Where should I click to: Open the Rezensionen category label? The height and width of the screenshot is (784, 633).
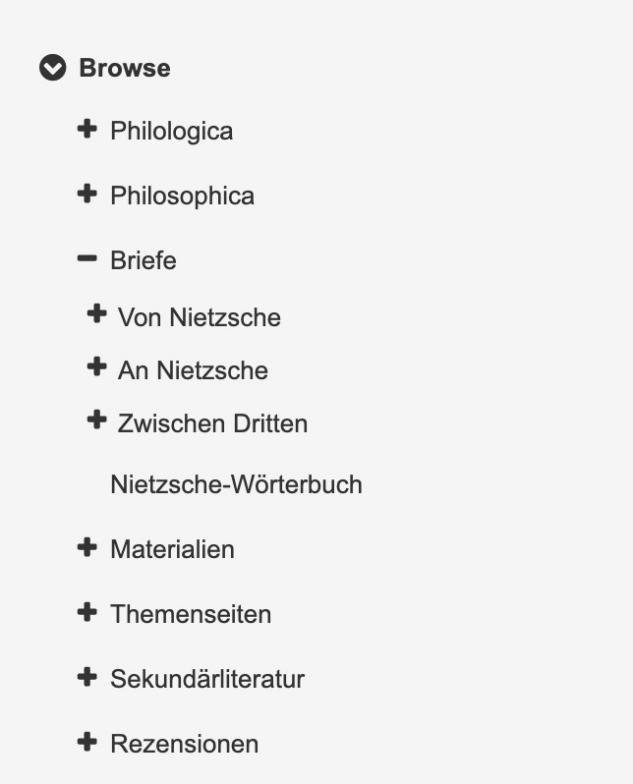tap(184, 744)
